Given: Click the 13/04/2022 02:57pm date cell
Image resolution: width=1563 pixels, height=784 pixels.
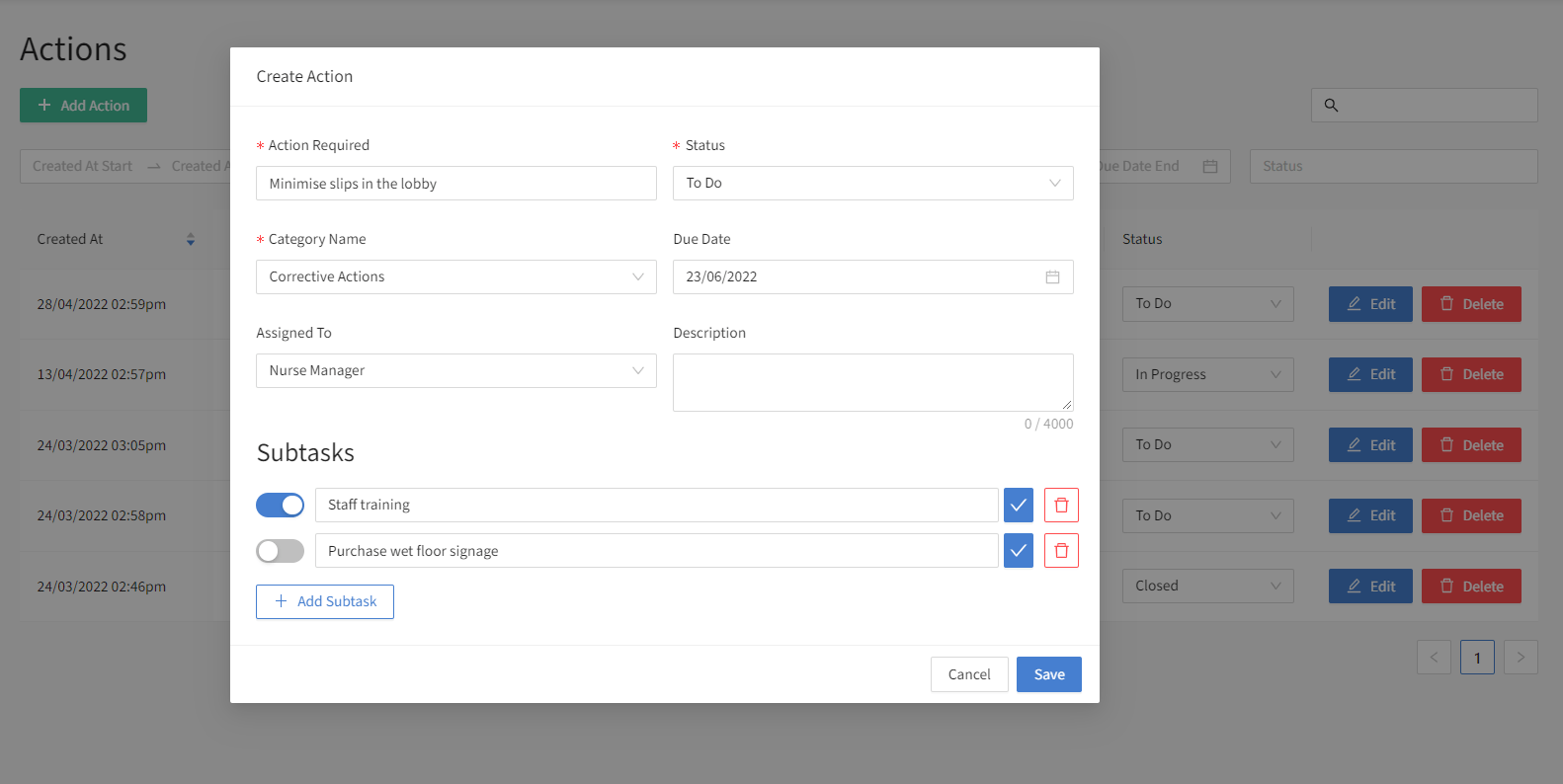Looking at the screenshot, I should 102,374.
